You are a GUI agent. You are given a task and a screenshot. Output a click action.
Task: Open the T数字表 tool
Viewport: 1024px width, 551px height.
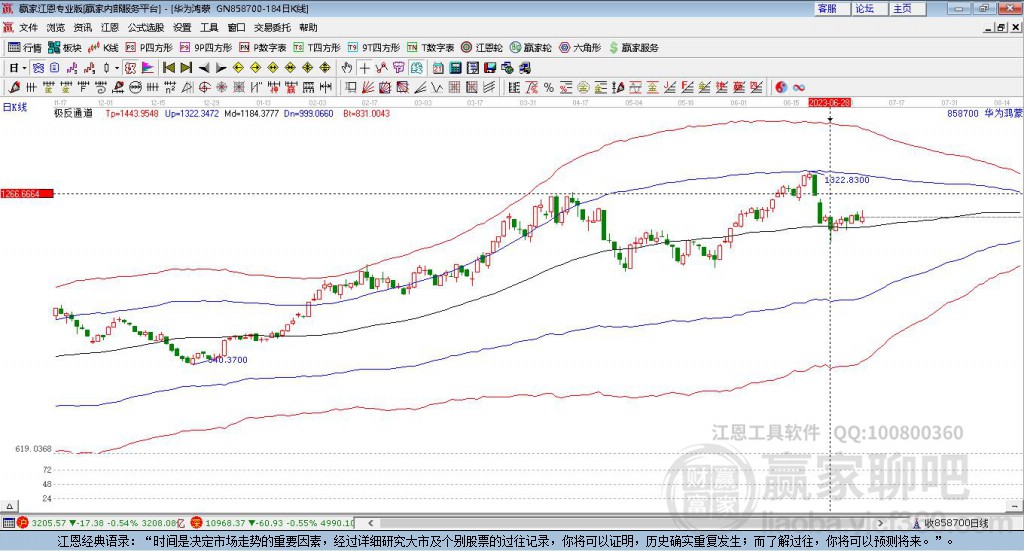[430, 48]
